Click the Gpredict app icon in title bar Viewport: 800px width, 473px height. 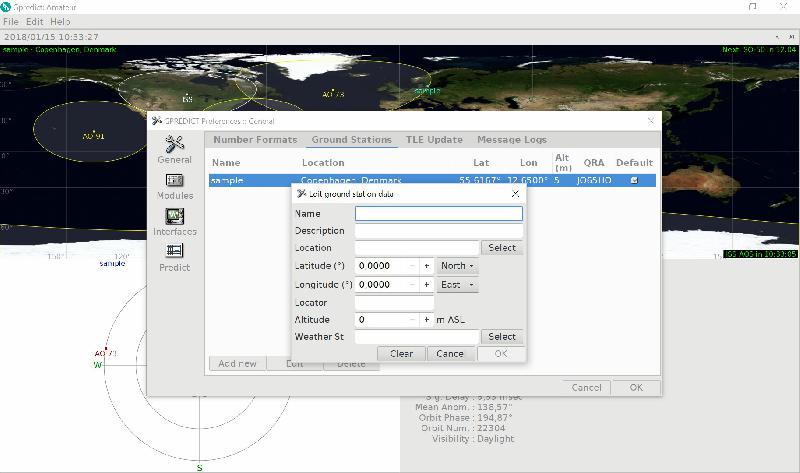click(x=6, y=7)
